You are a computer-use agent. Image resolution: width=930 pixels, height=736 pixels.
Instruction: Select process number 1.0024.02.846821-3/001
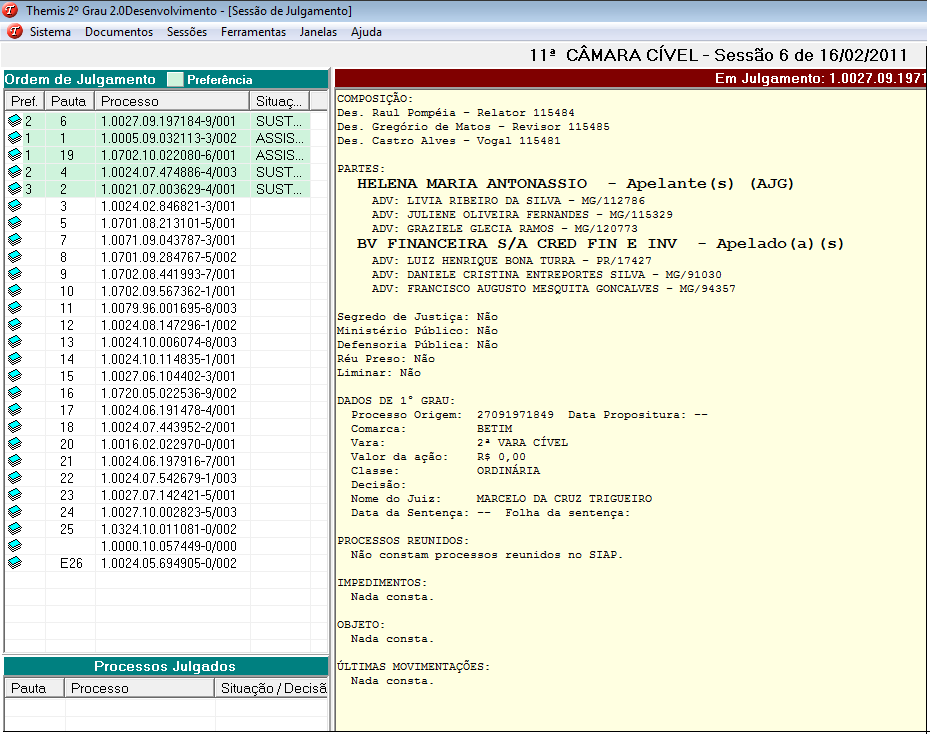point(168,206)
